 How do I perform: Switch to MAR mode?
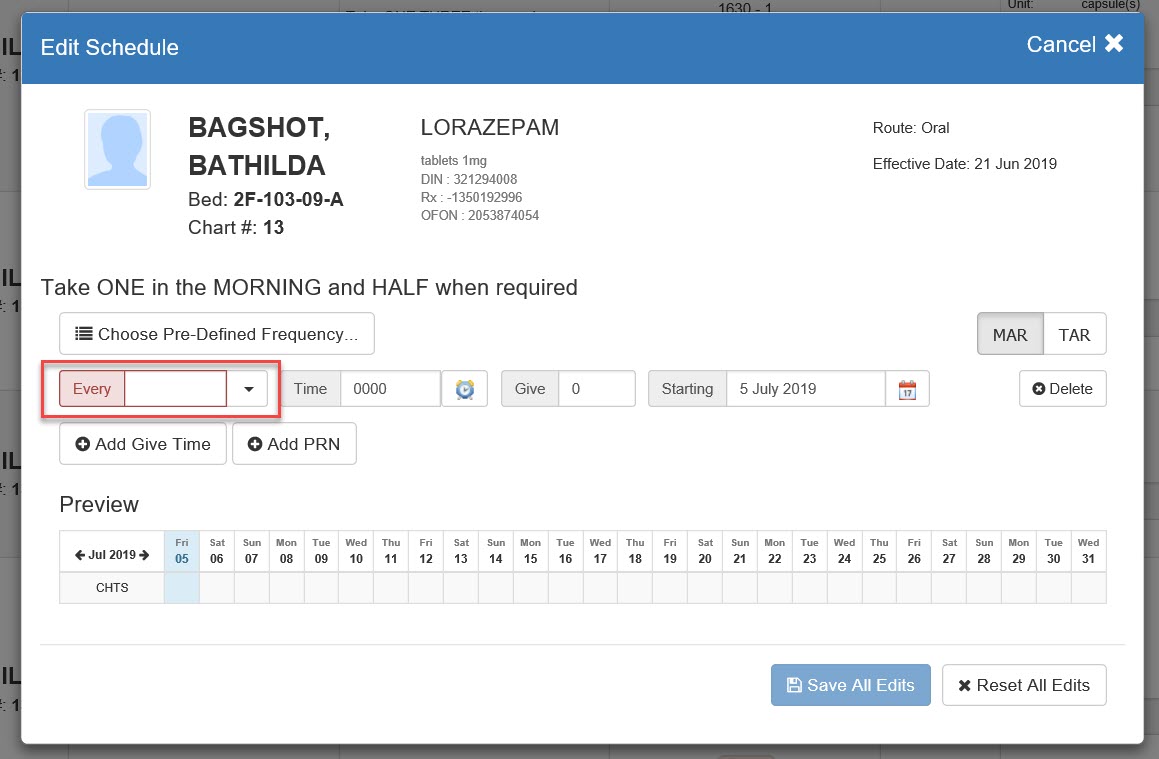click(x=1009, y=335)
